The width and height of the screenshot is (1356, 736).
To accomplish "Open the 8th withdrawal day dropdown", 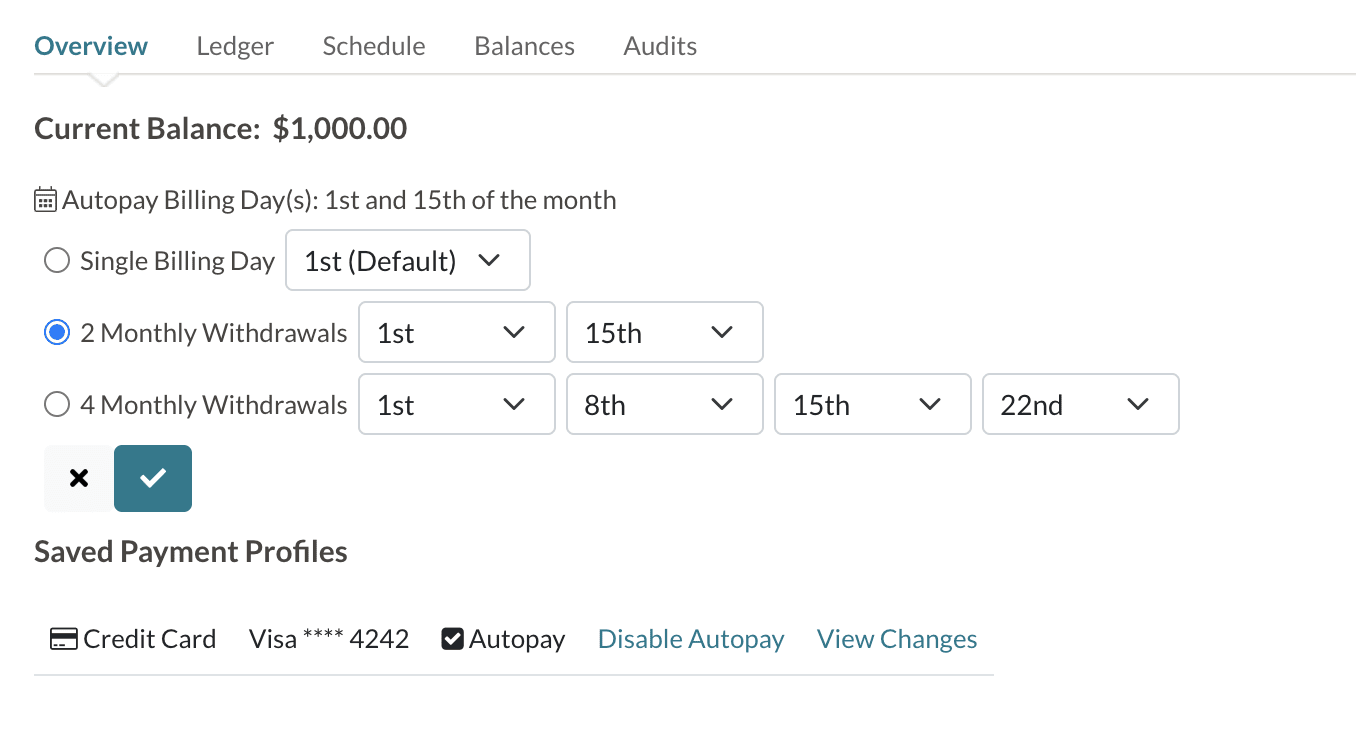I will (x=664, y=405).
